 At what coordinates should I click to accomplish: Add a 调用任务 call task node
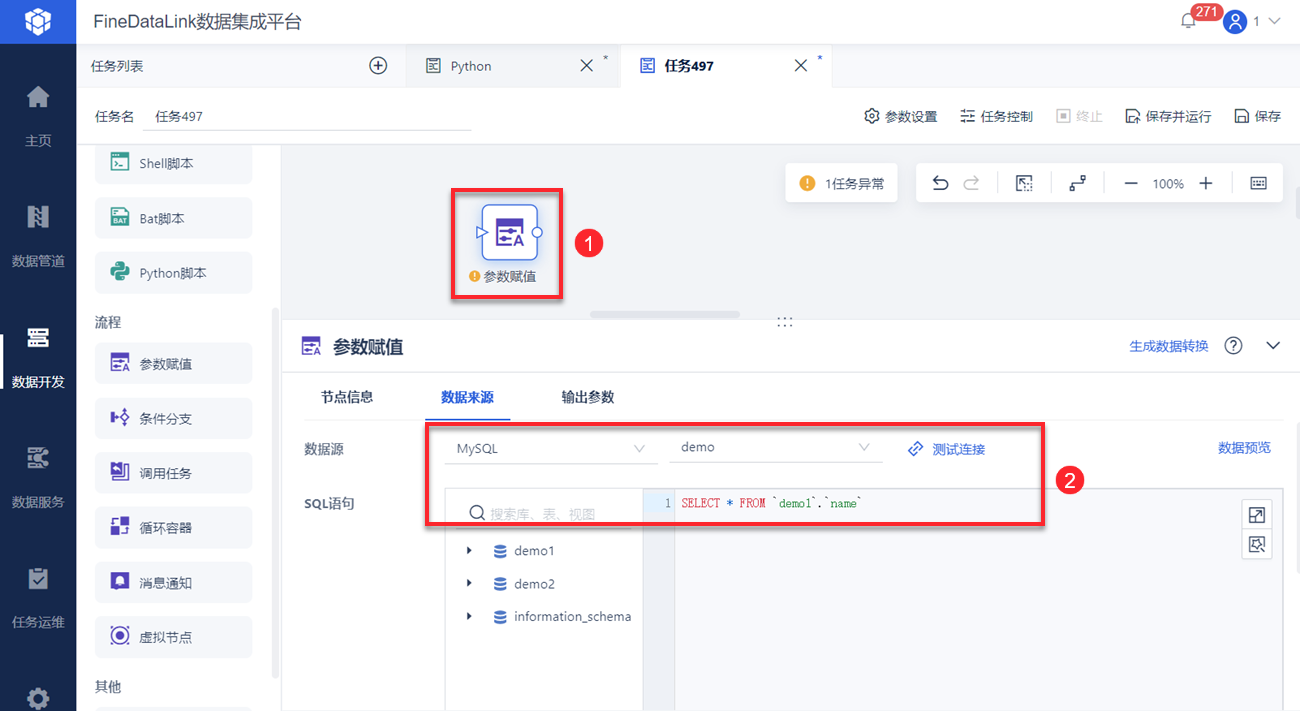[x=173, y=473]
